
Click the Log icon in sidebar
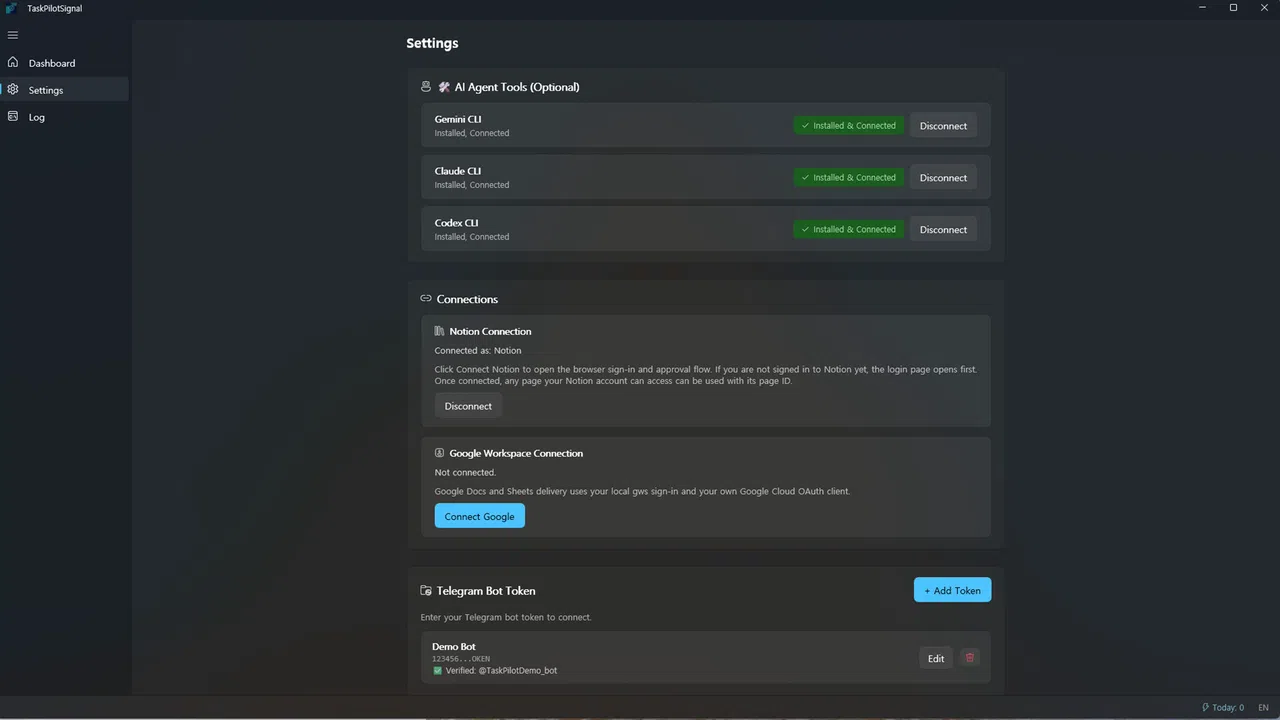tap(13, 116)
